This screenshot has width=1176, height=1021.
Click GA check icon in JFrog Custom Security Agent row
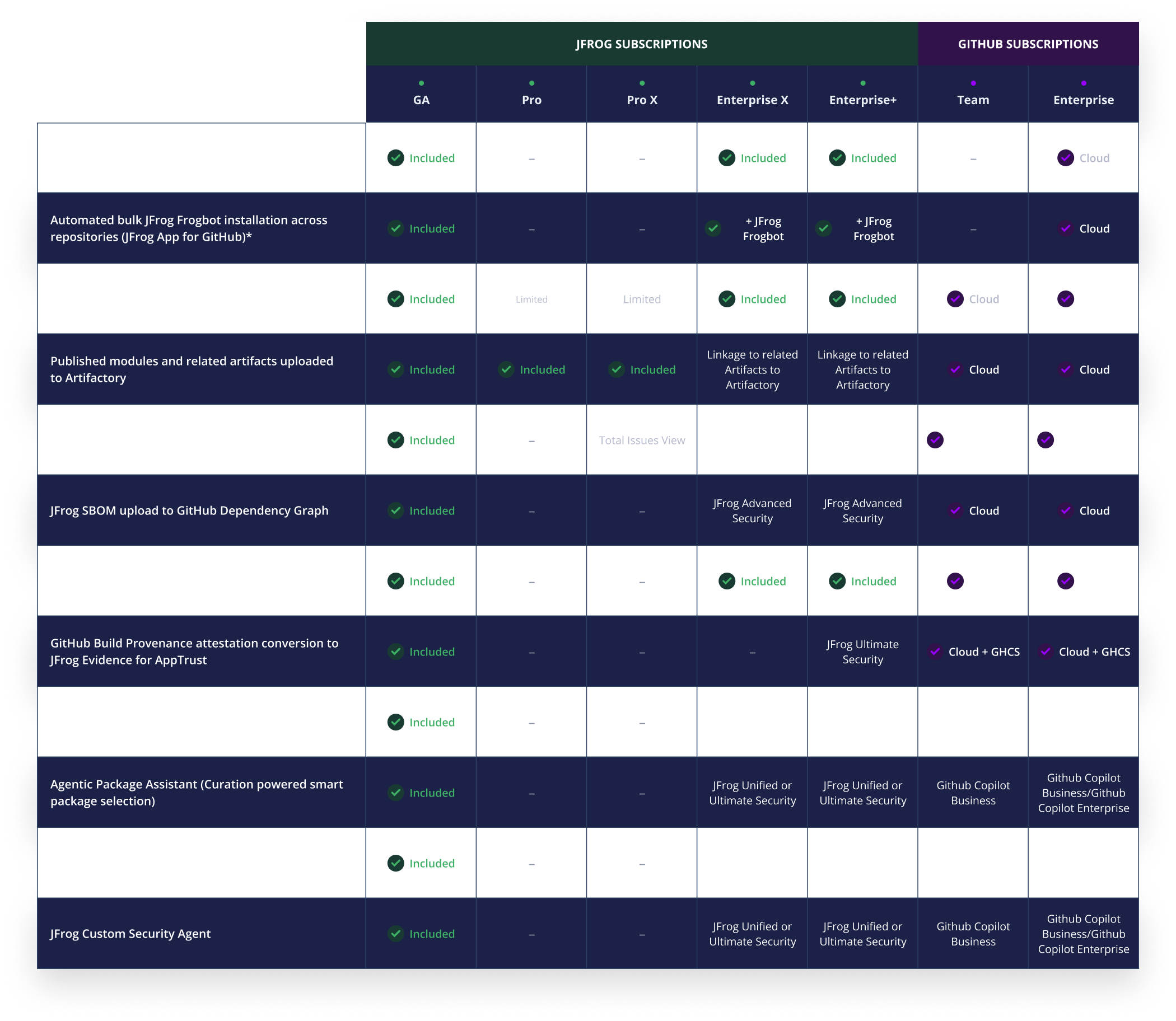[395, 934]
